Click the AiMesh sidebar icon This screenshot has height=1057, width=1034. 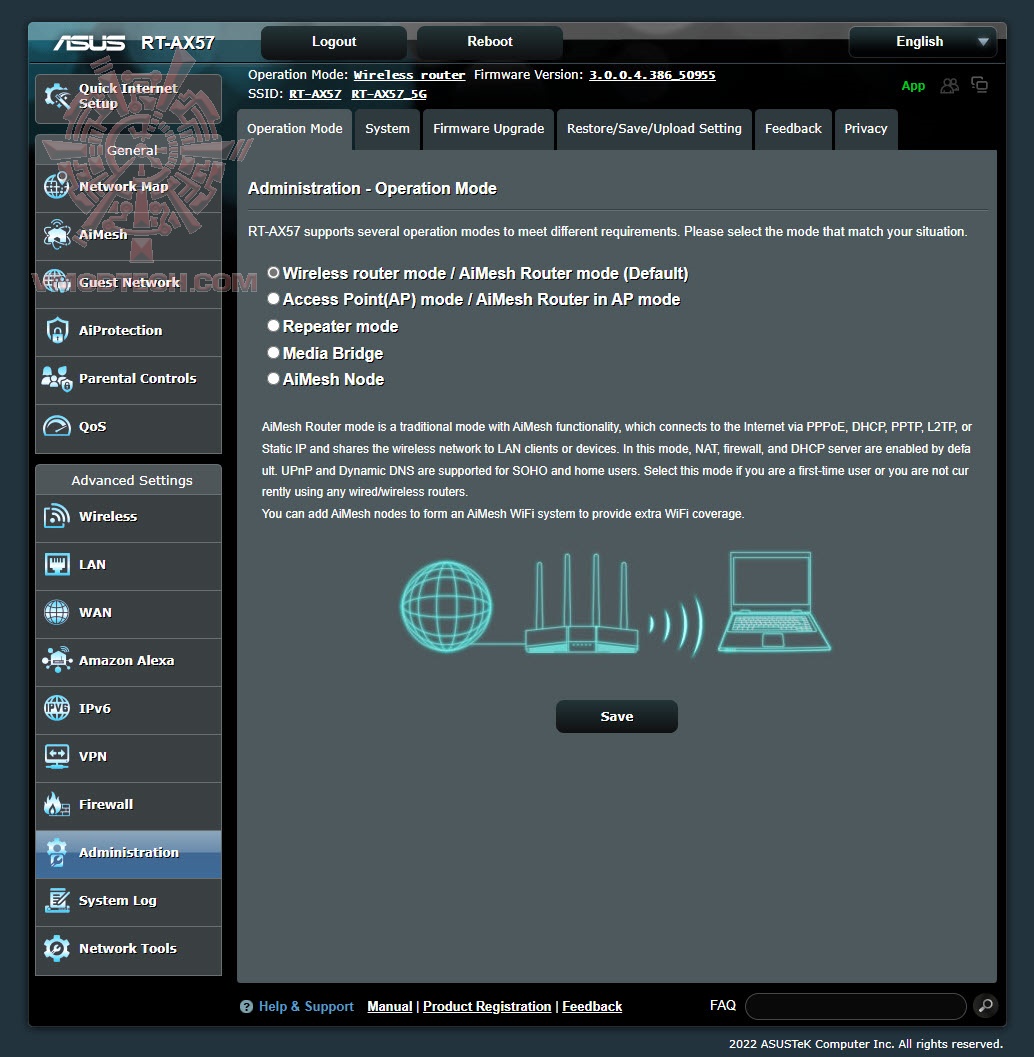[57, 235]
